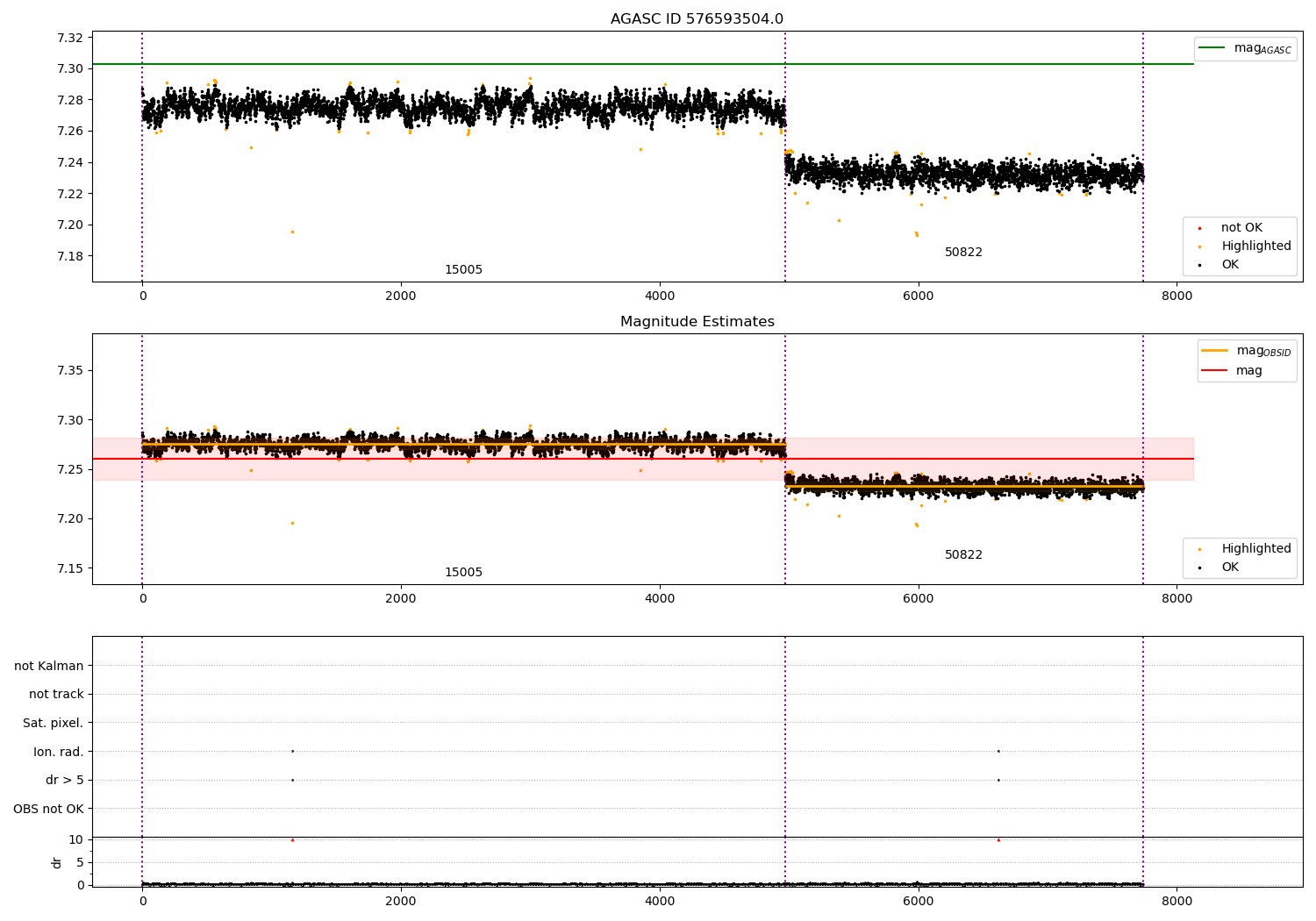The height and width of the screenshot is (921, 1316).
Task: Click x-axis tick 6000 under middle plot
Action: (918, 598)
